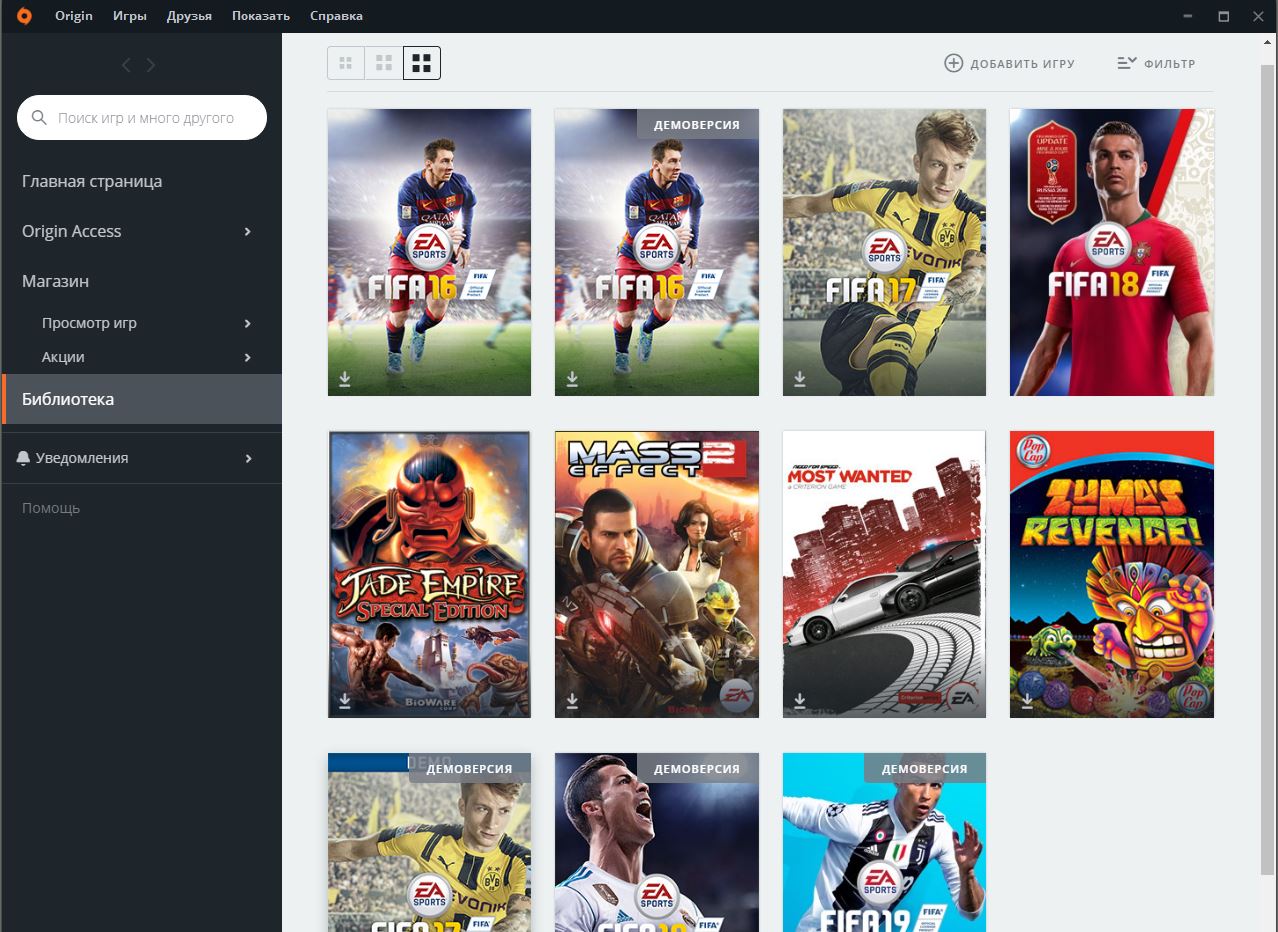This screenshot has height=932, width=1278.
Task: Open the FIFA 17 full game cover
Action: point(885,252)
